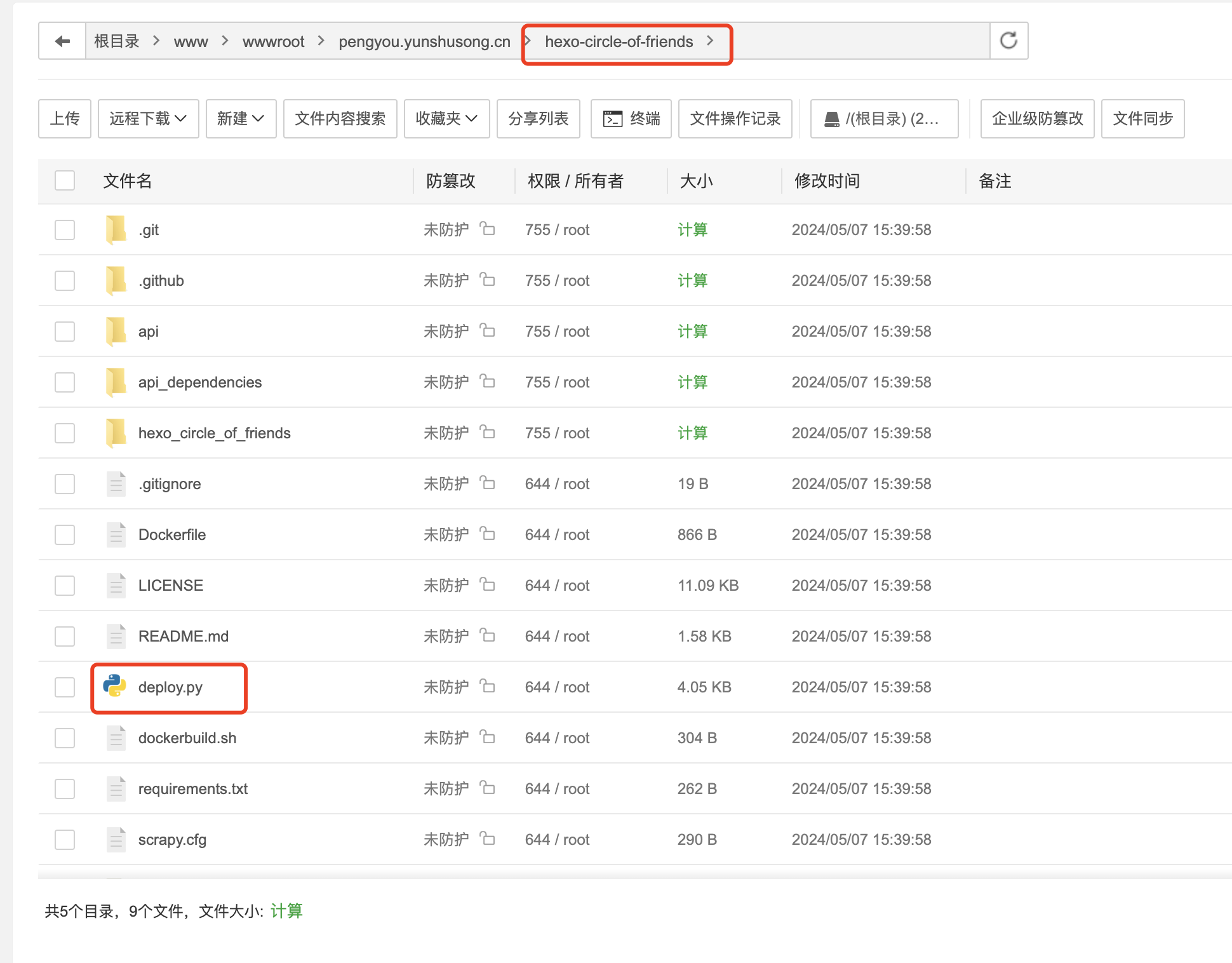Check the deploy.py row checkbox
Image resolution: width=1232 pixels, height=963 pixels.
[x=65, y=687]
